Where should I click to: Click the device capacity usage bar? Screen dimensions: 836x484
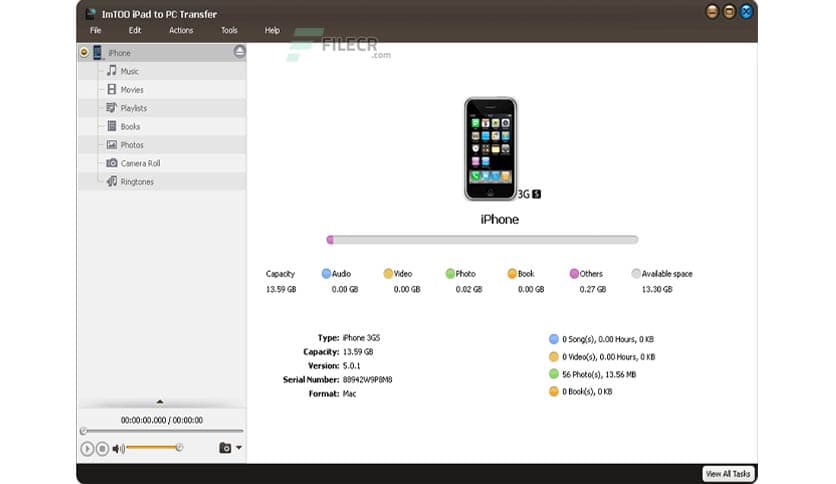click(482, 240)
